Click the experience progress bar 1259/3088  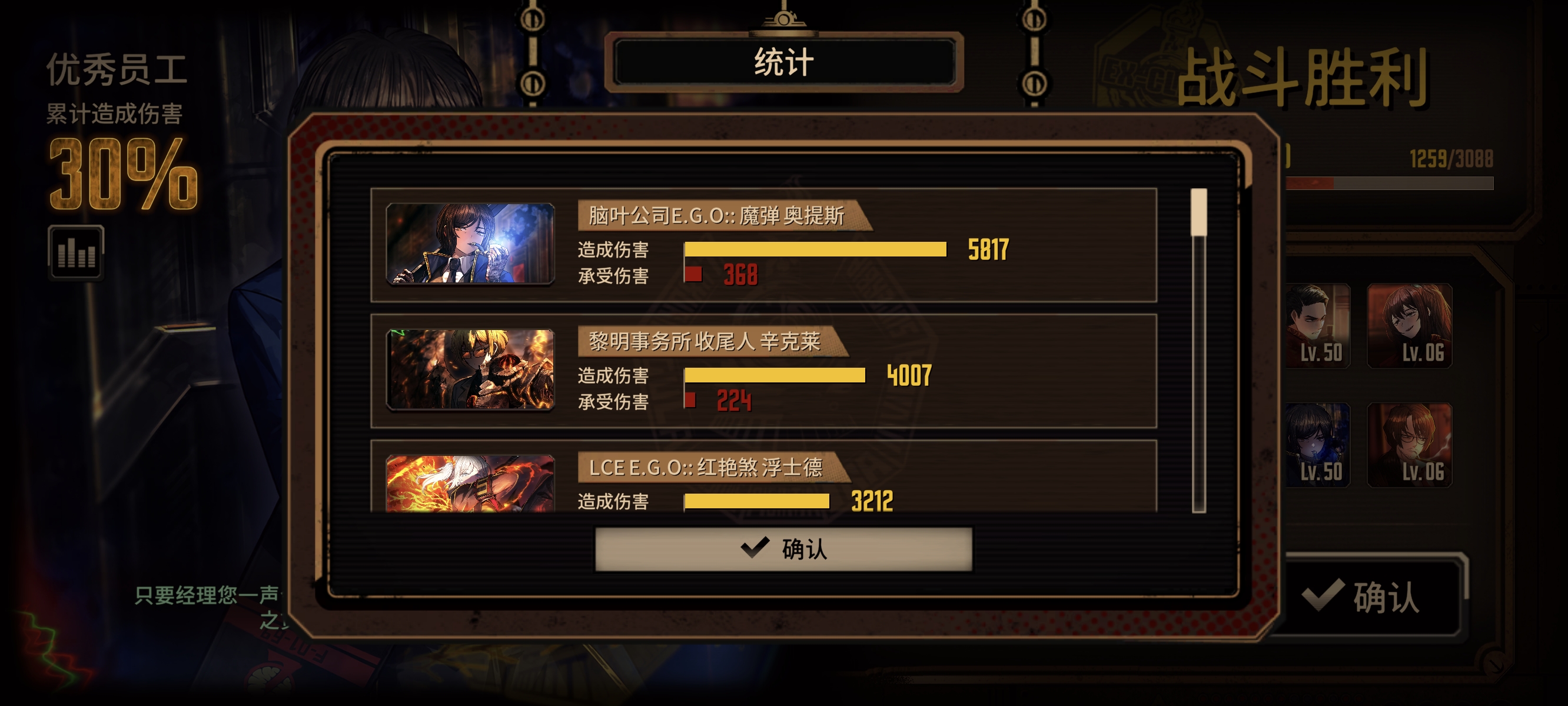tap(1389, 183)
